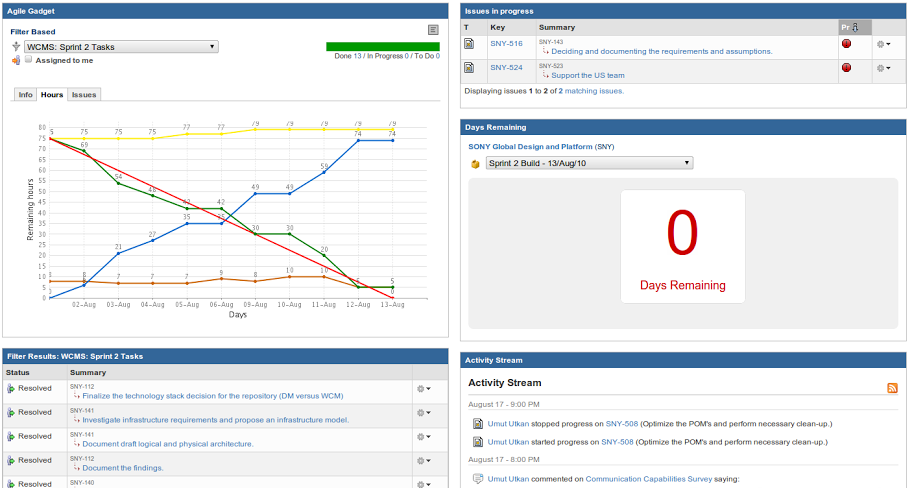Click the issue type icon for SNY-524
This screenshot has width=912, height=488.
pyautogui.click(x=469, y=68)
